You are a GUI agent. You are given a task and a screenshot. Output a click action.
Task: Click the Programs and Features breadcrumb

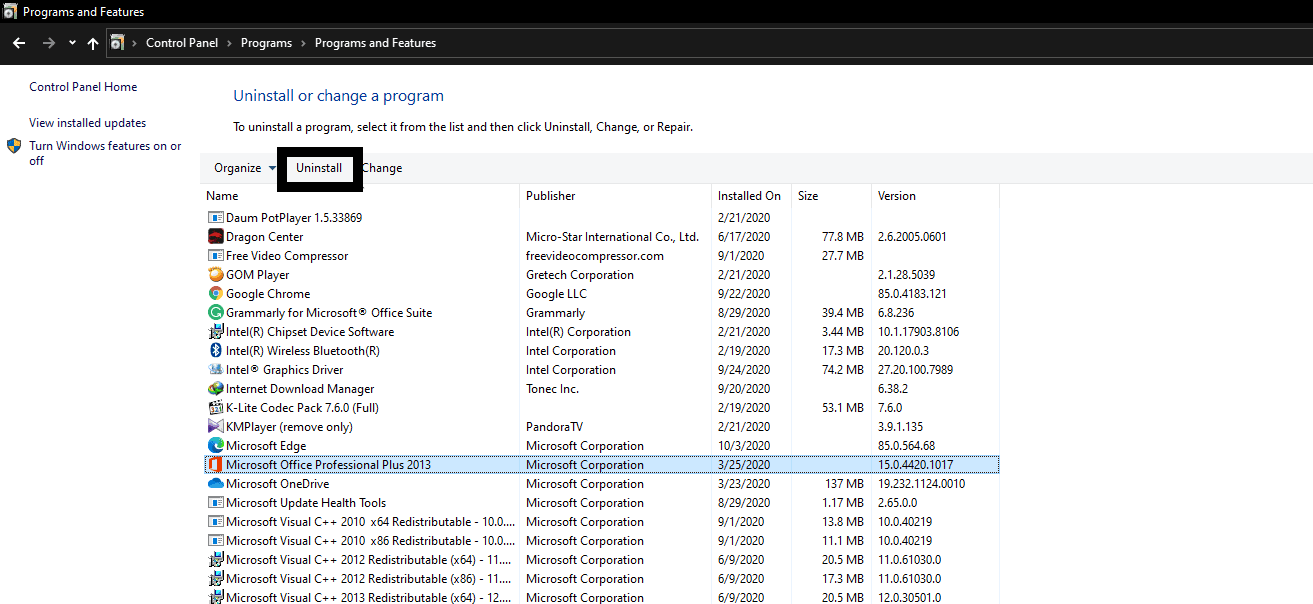(x=375, y=43)
